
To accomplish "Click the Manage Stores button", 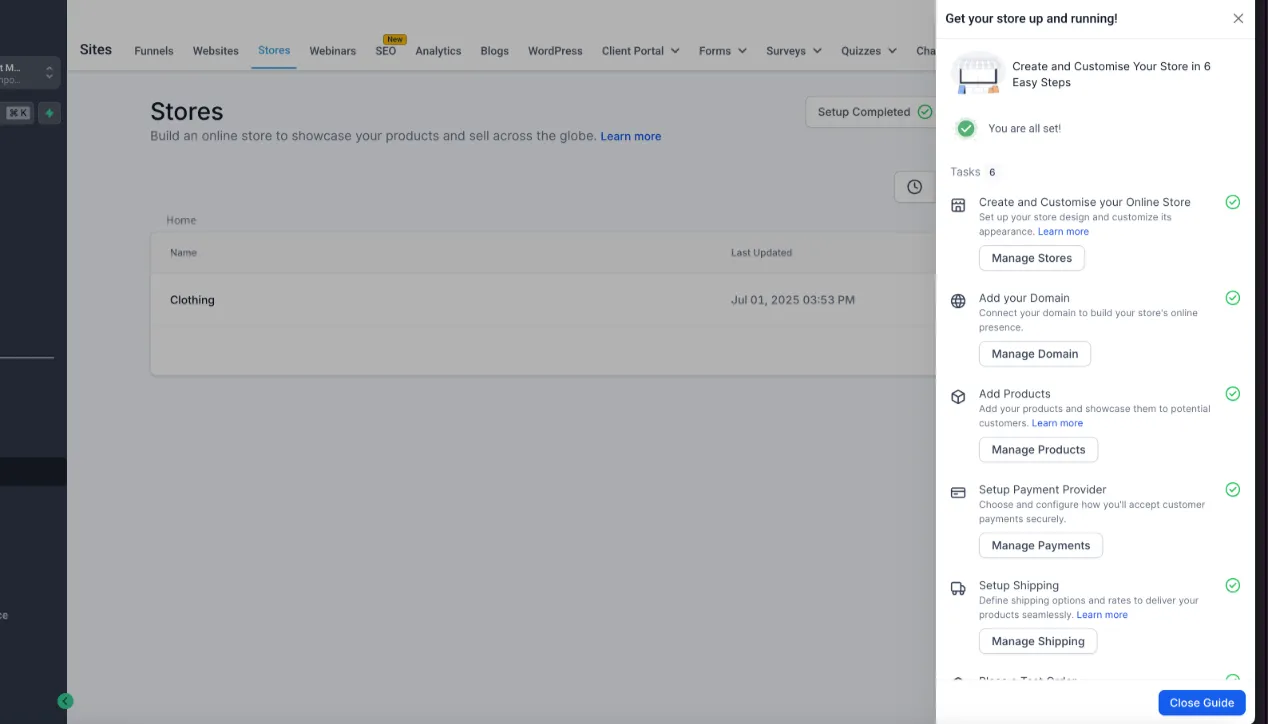I will pos(1031,258).
